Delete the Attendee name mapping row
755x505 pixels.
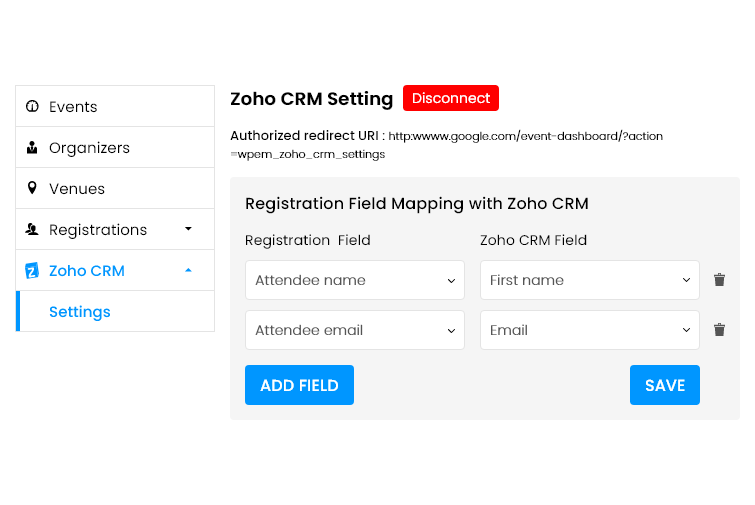coord(719,280)
